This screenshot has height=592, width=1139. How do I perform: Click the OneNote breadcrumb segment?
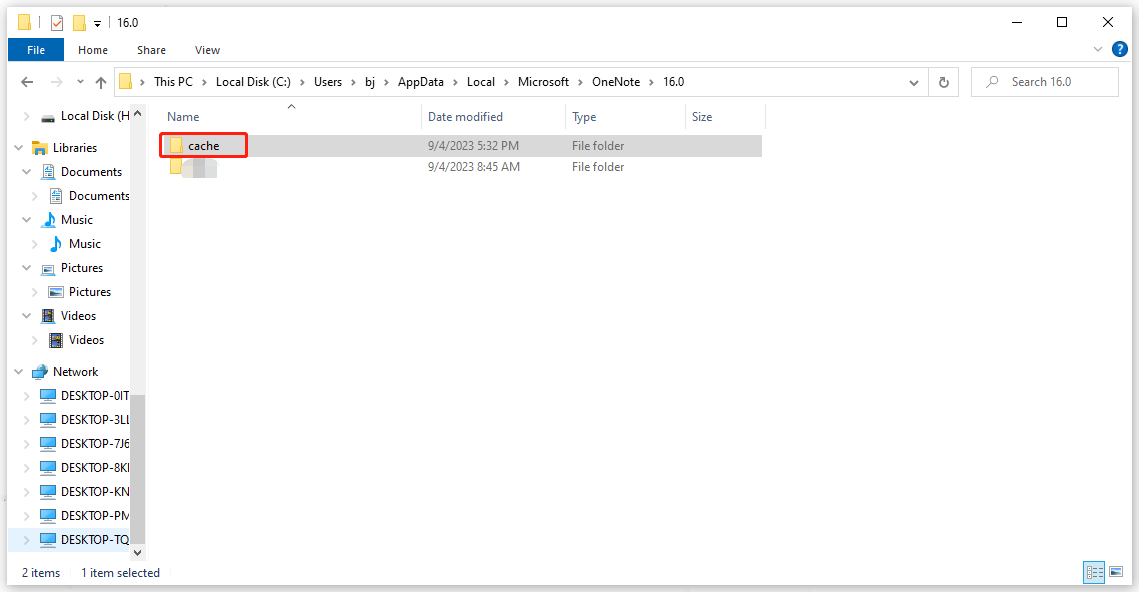[616, 82]
